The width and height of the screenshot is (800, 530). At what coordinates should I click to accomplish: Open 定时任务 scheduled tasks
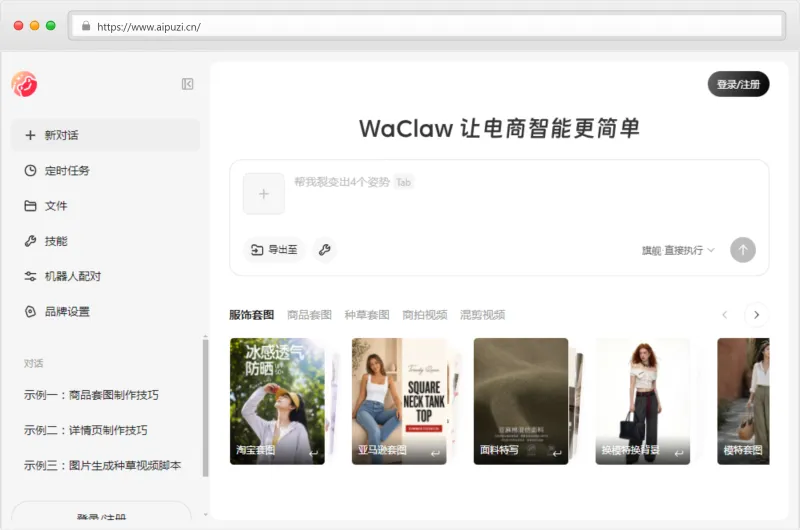point(105,170)
